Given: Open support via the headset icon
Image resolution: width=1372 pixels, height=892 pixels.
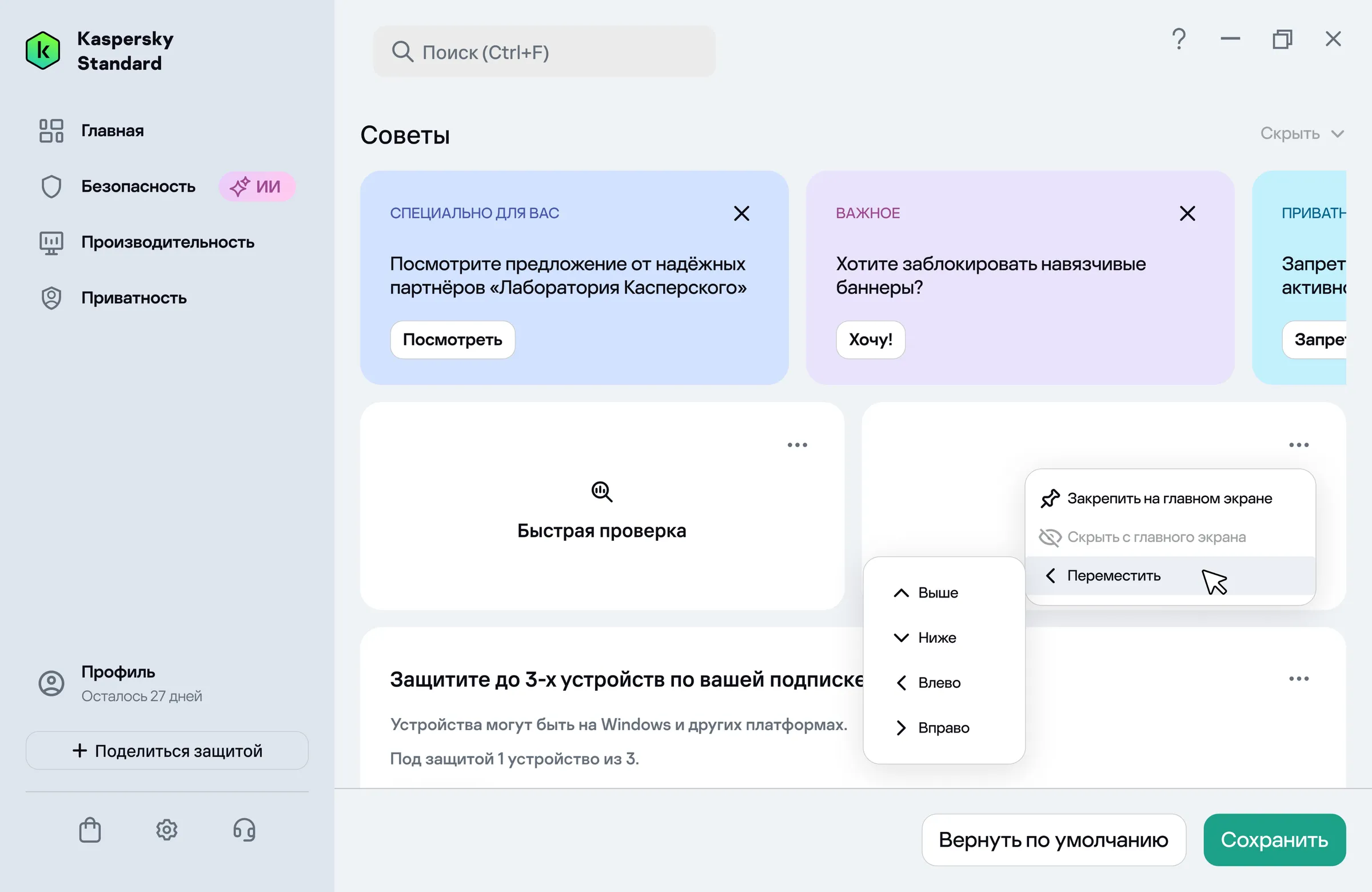Looking at the screenshot, I should 244,830.
